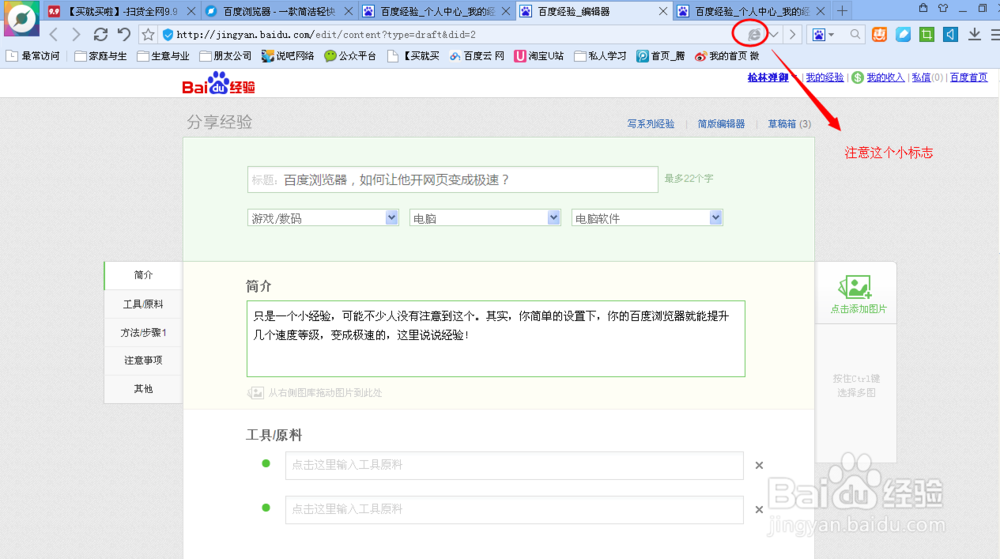Close the 百度经验_编辑器 tab
The image size is (1000, 559).
[x=663, y=11]
